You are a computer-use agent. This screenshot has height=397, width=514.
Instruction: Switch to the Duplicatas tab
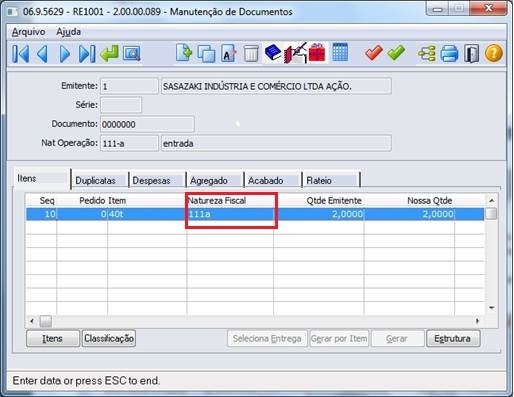click(x=100, y=180)
